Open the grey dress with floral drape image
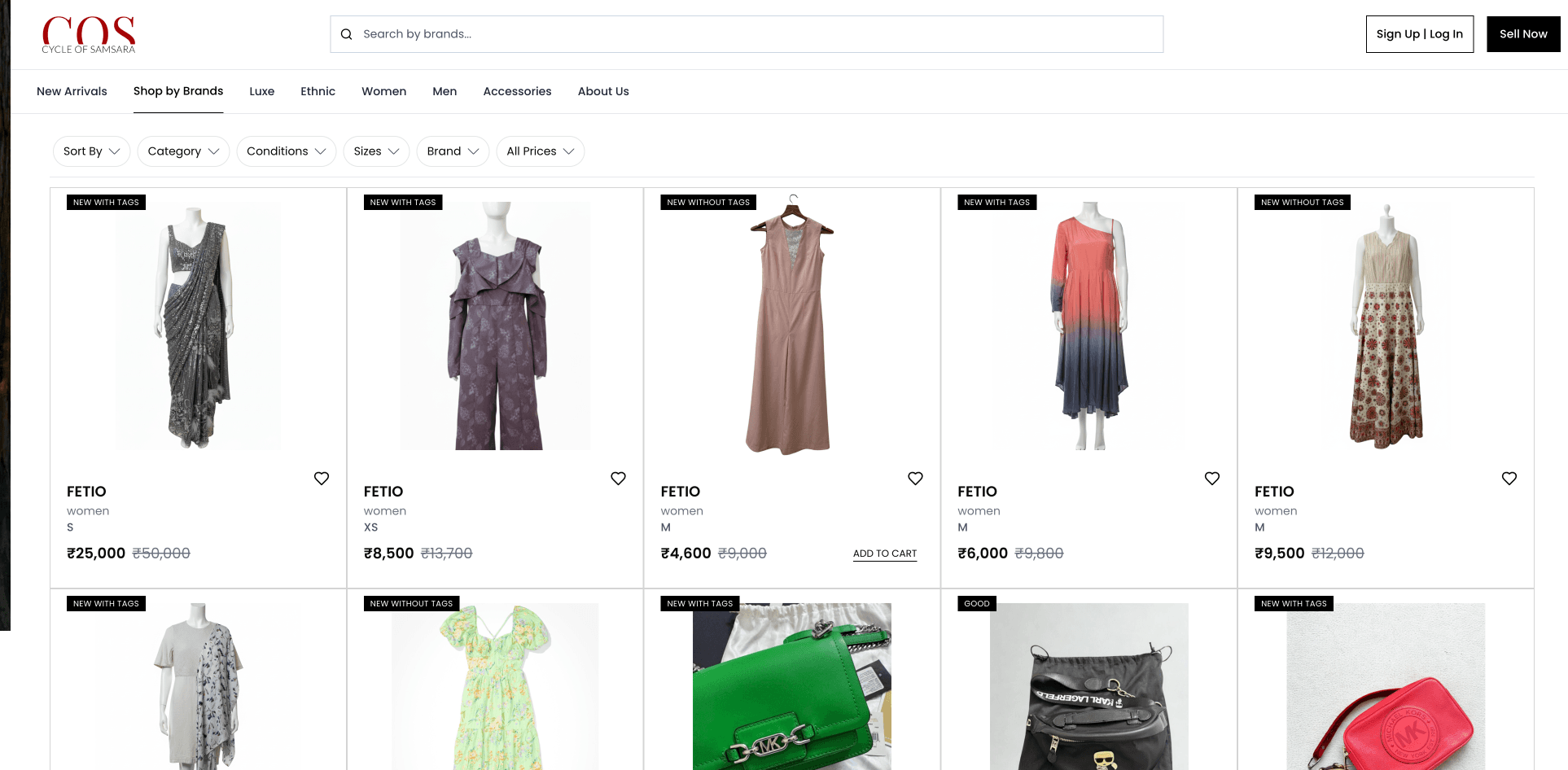 point(198,686)
